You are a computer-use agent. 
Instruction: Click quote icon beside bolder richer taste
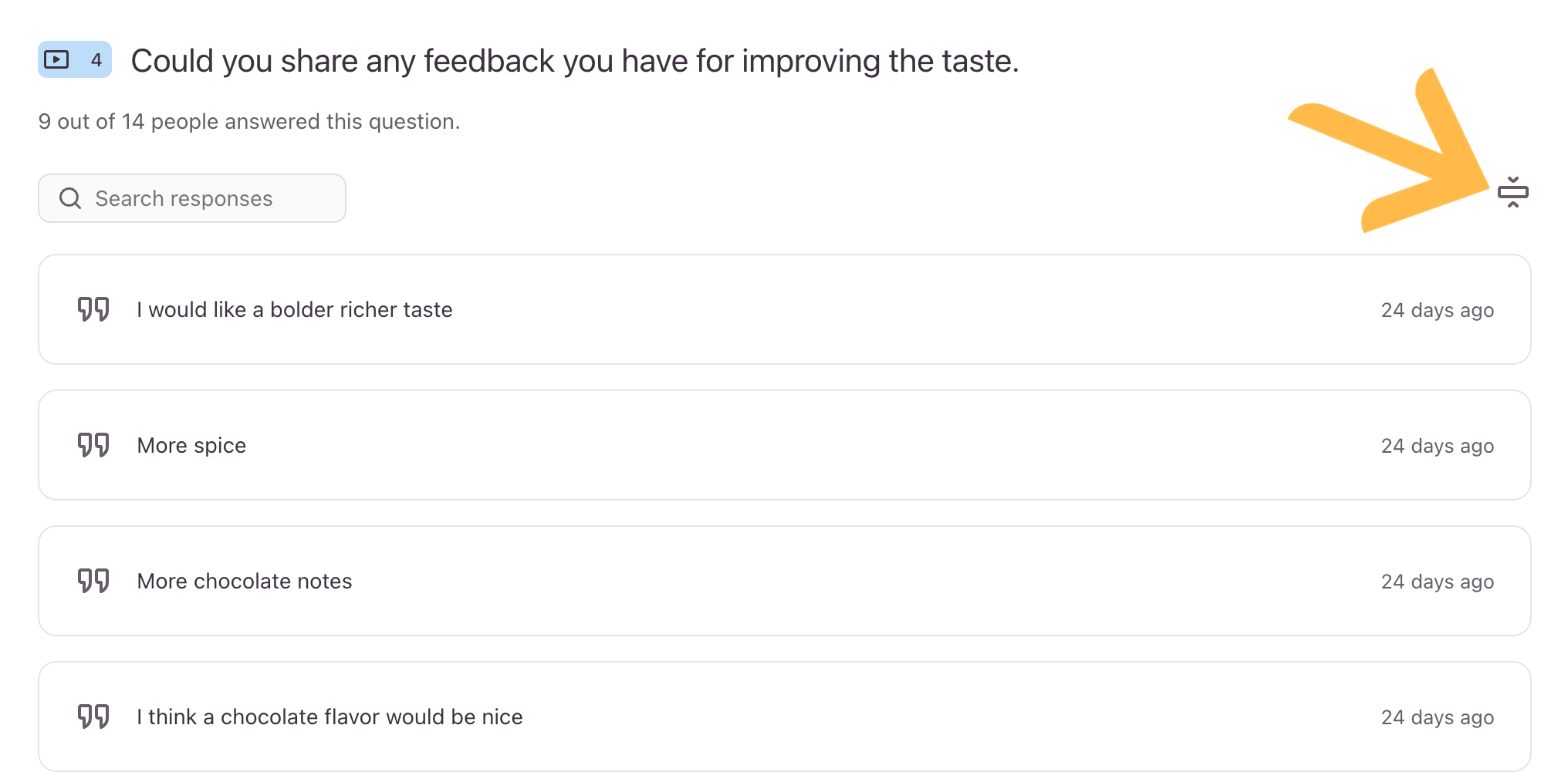tap(93, 309)
